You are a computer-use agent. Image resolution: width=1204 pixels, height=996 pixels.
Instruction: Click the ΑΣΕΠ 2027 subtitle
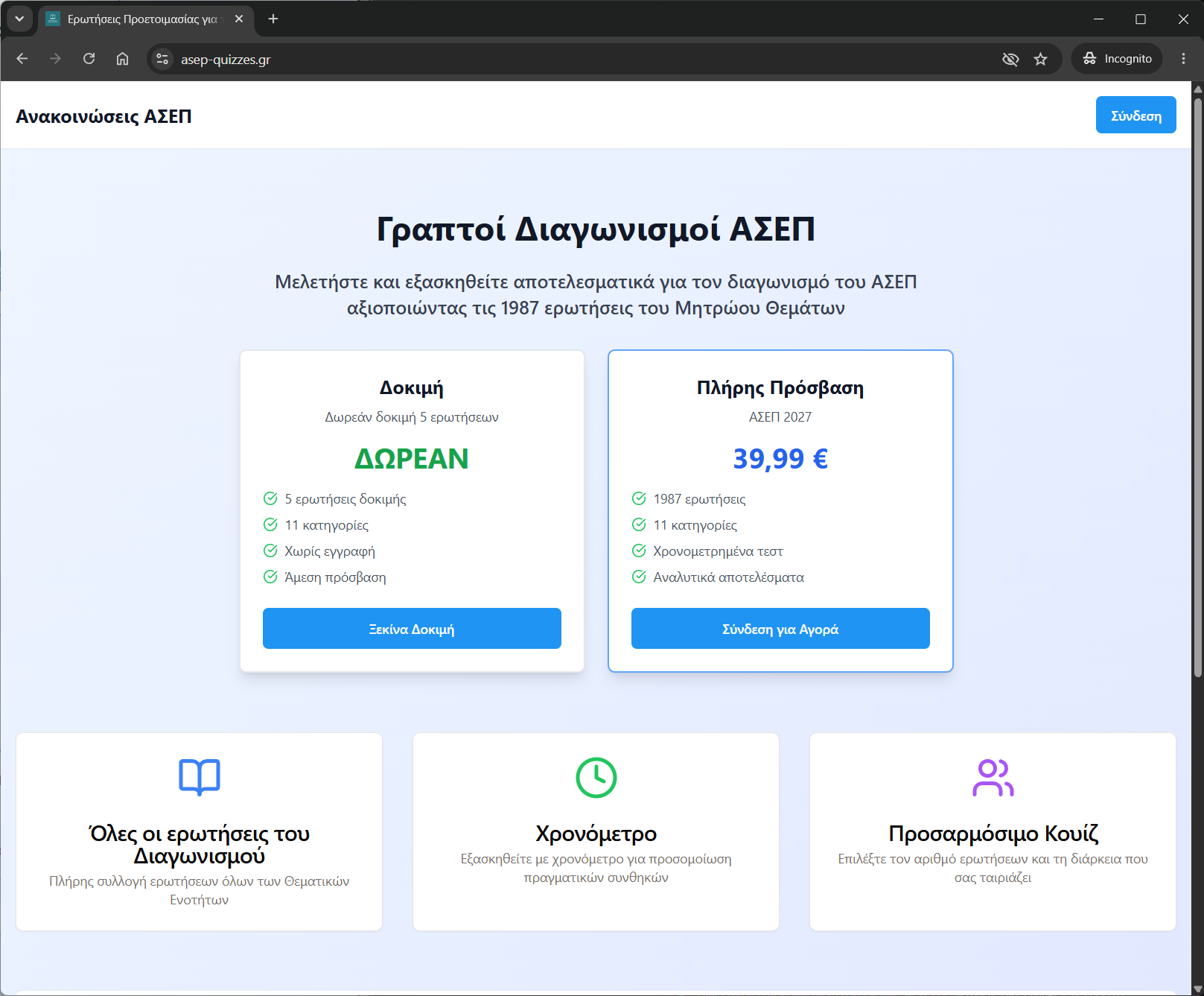pos(780,417)
